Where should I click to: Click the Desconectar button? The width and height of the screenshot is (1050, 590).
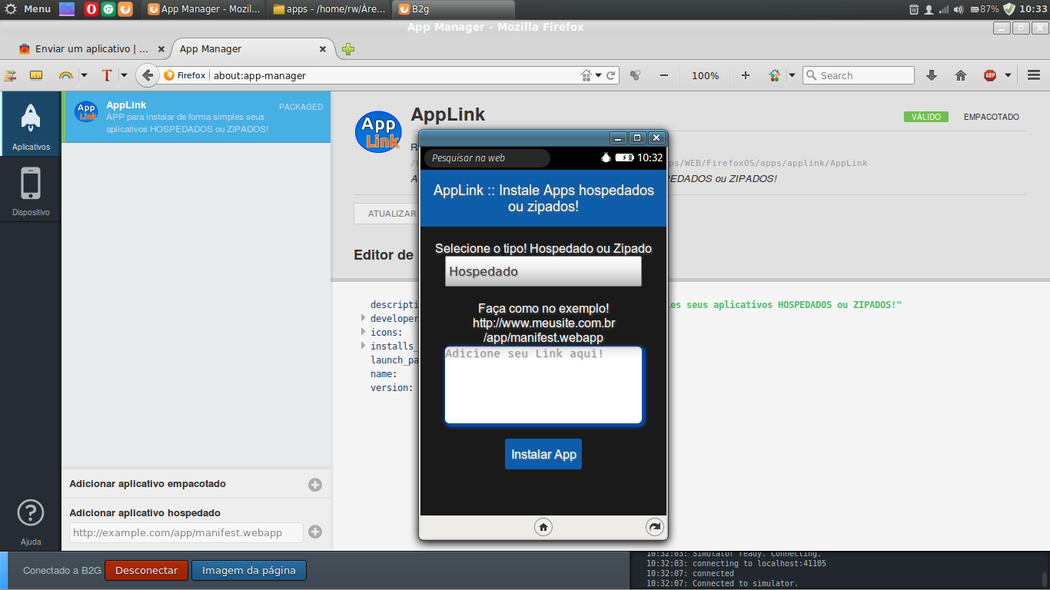[x=146, y=570]
